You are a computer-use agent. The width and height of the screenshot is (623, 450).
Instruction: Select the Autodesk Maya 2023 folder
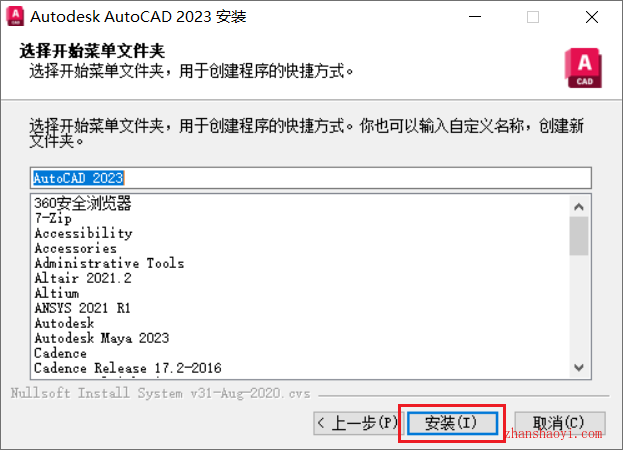[x=102, y=338]
